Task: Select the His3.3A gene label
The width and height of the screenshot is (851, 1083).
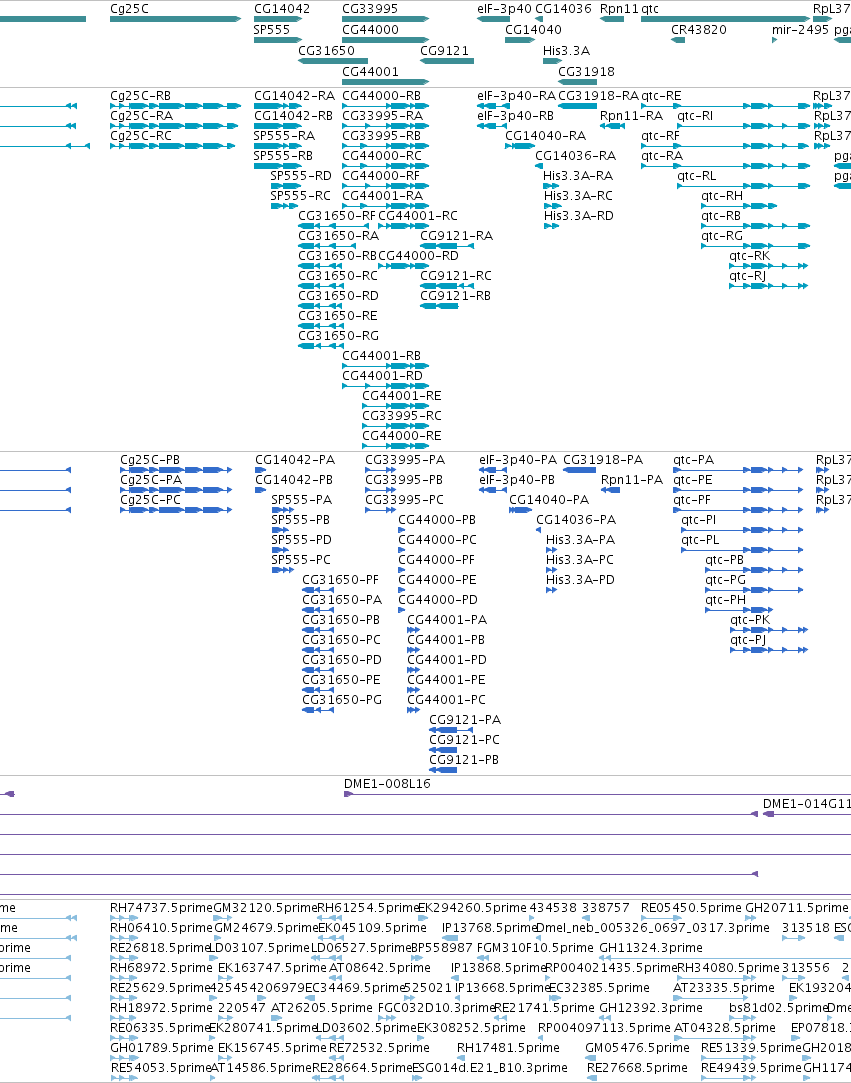Action: click(x=566, y=50)
